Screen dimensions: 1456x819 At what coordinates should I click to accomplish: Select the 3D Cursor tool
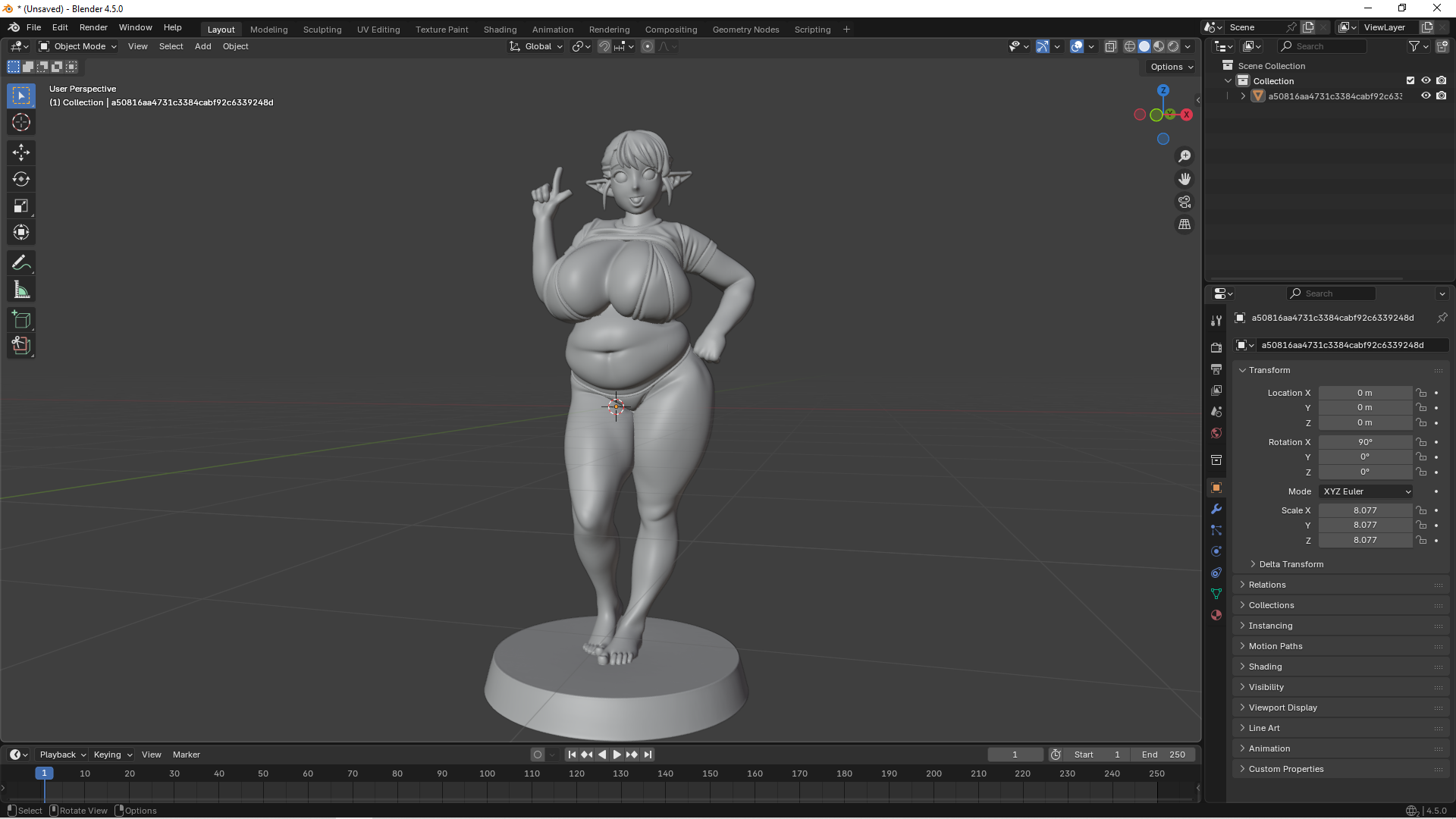21,122
